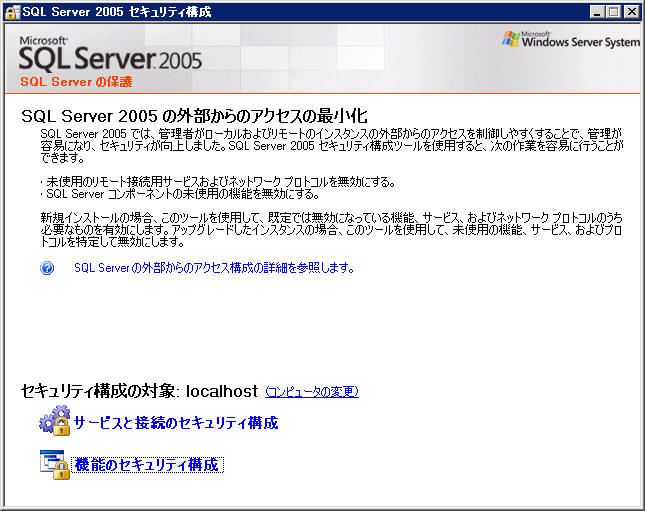
Task: Click the 'セキュリティ構成の対象:' label
Action: [x=100, y=391]
